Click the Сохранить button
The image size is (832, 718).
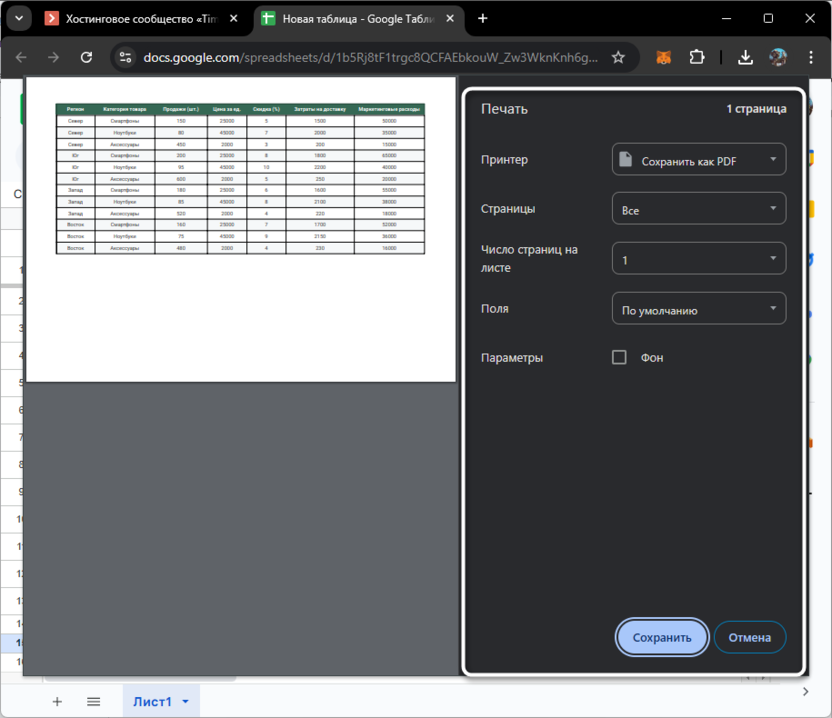662,637
